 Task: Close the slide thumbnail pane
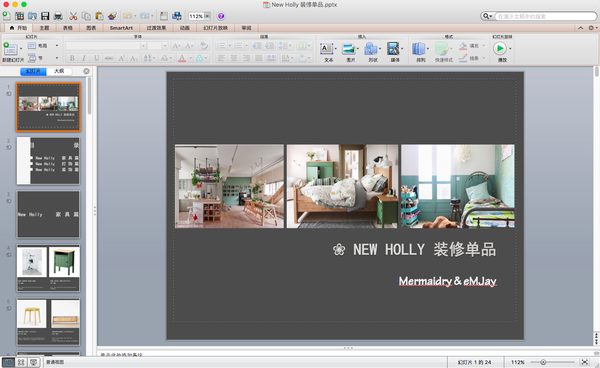(86, 71)
